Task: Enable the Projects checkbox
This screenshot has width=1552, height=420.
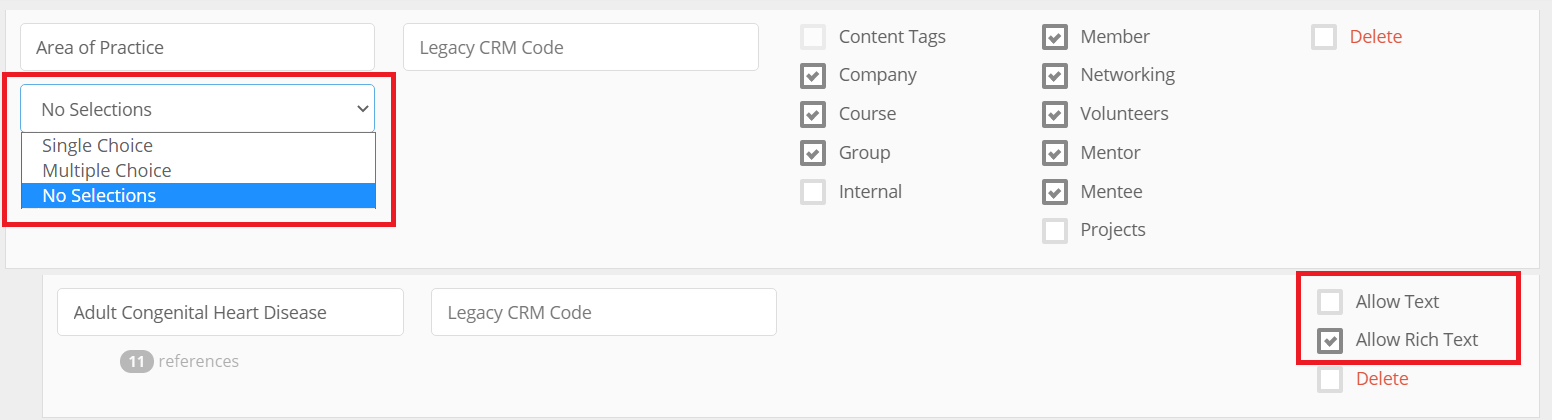Action: [1055, 231]
